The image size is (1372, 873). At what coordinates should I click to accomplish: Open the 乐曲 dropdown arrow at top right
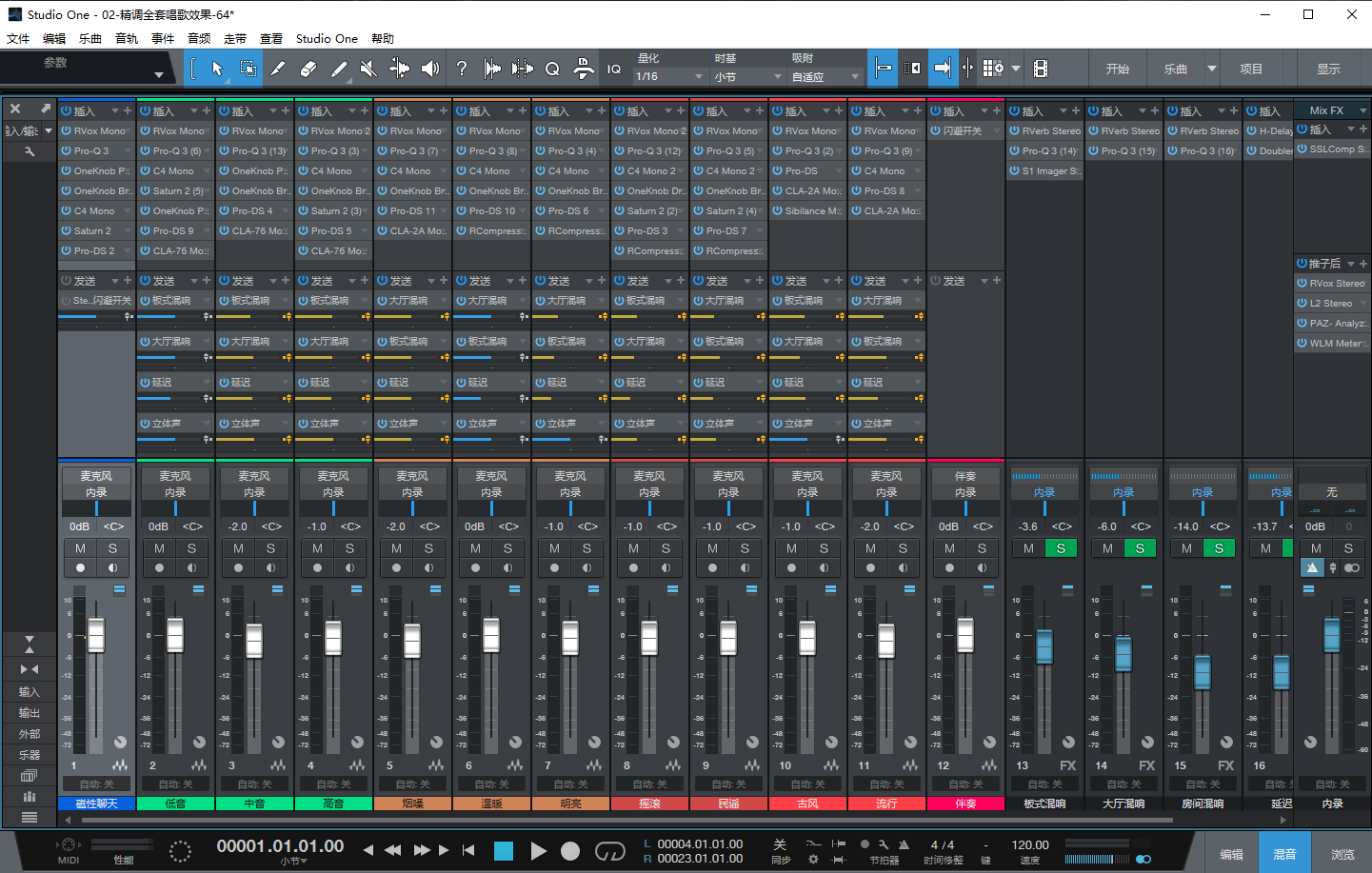tap(1211, 68)
